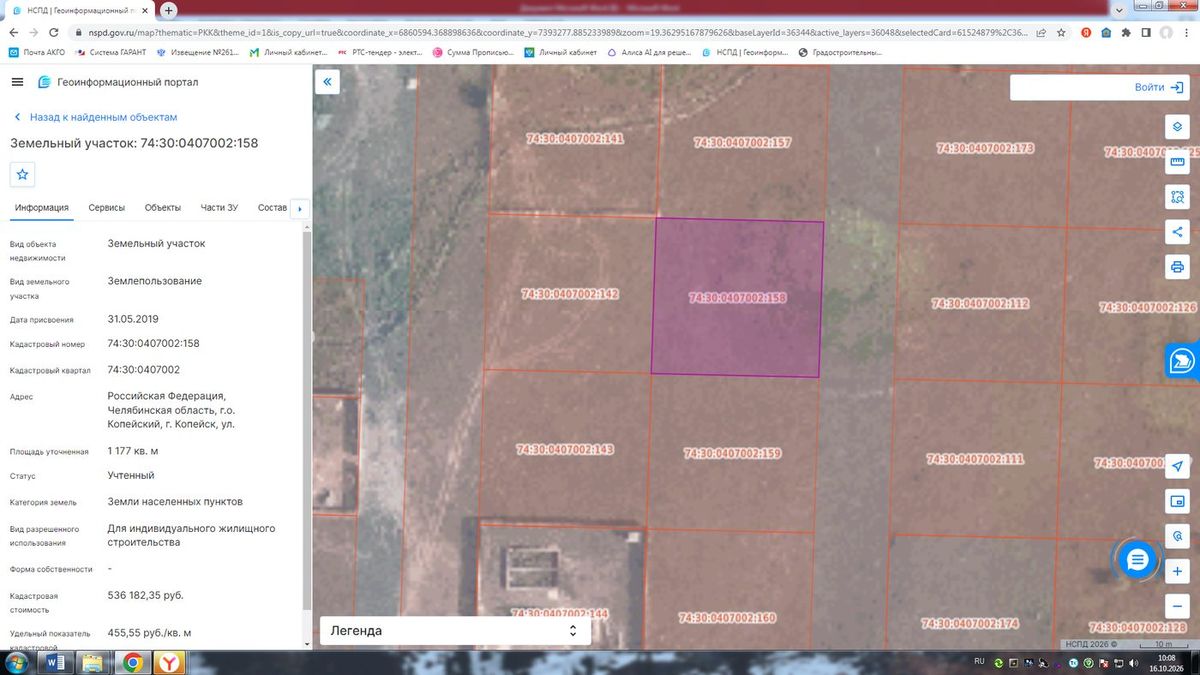Viewport: 1200px width, 675px height.
Task: Select the Состав tab
Action: [272, 208]
